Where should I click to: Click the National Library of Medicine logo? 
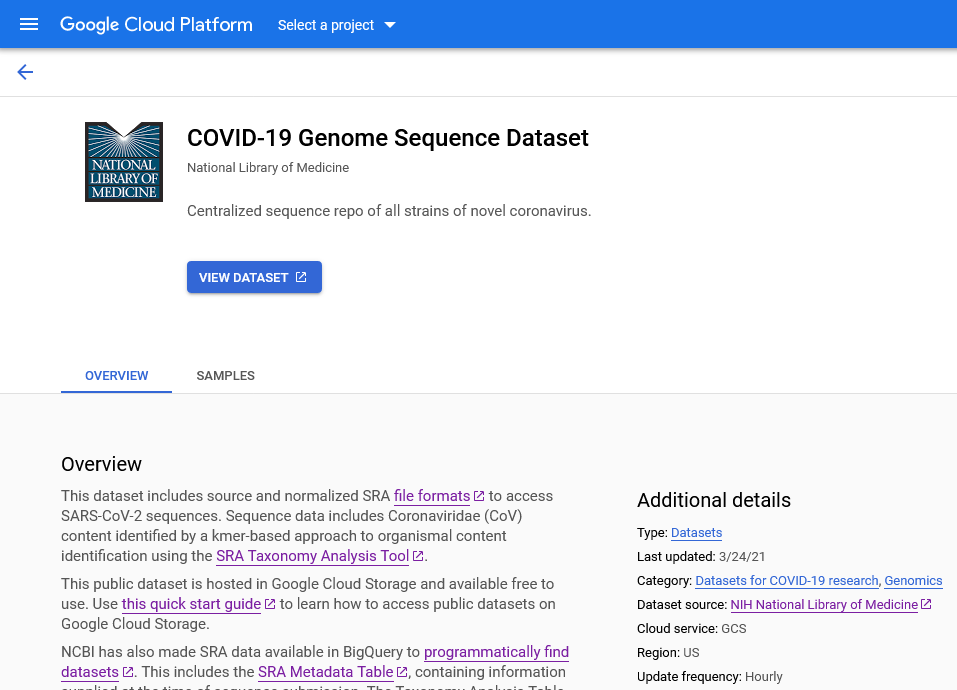click(x=124, y=162)
